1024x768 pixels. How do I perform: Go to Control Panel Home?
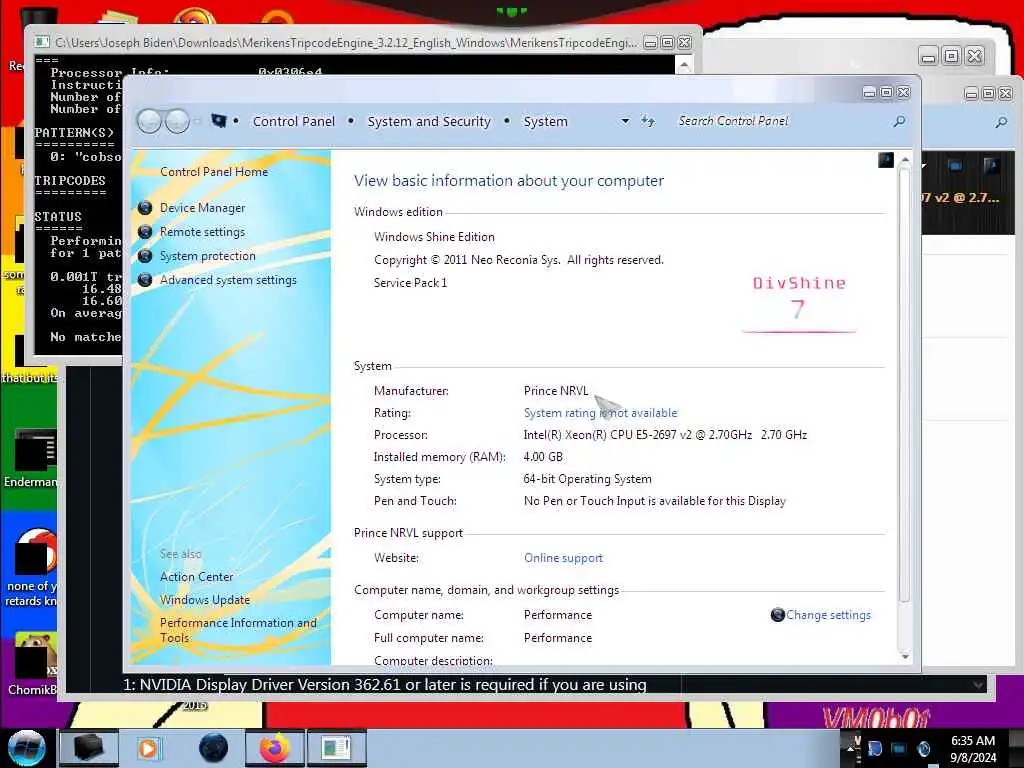[x=214, y=172]
